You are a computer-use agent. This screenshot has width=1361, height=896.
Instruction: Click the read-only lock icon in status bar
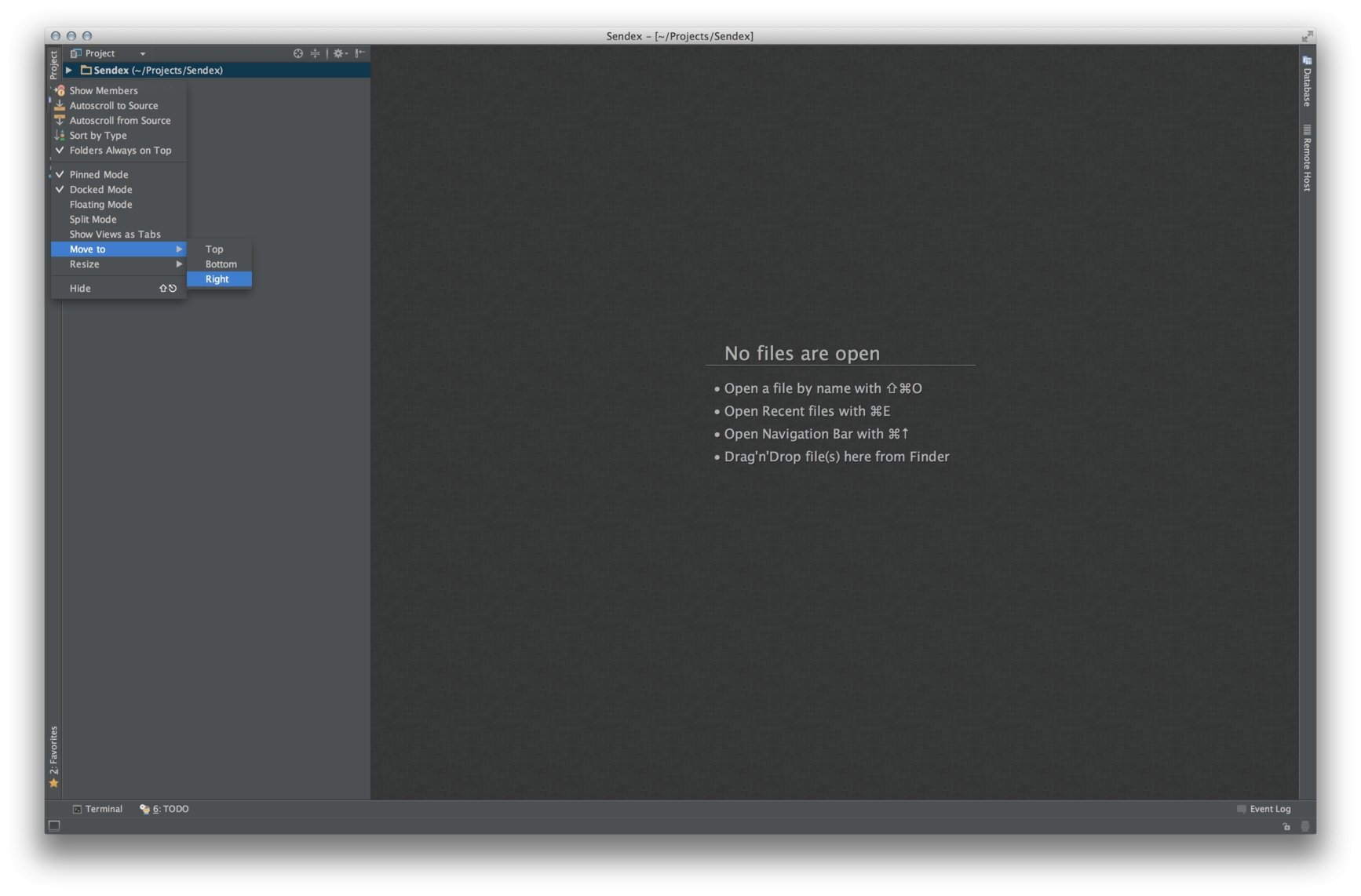pyautogui.click(x=1286, y=826)
